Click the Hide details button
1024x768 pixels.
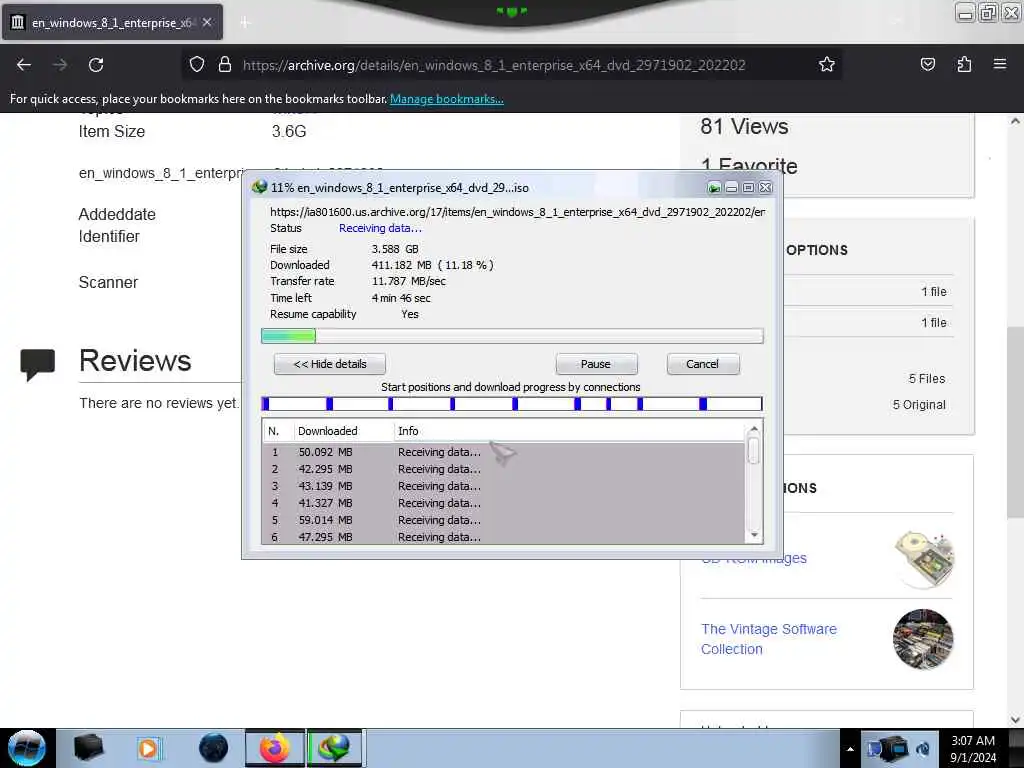coord(330,364)
